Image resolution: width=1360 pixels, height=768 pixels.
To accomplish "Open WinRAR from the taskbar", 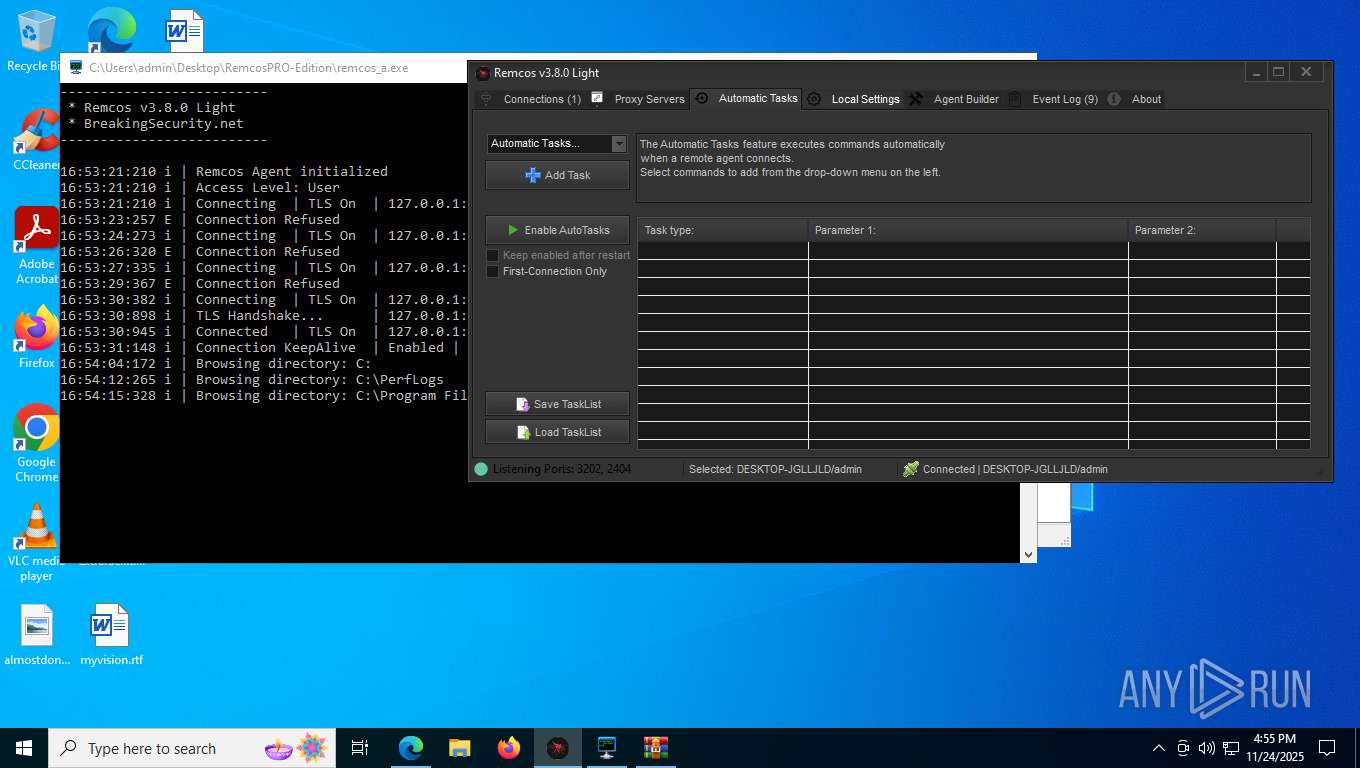I will click(x=656, y=748).
